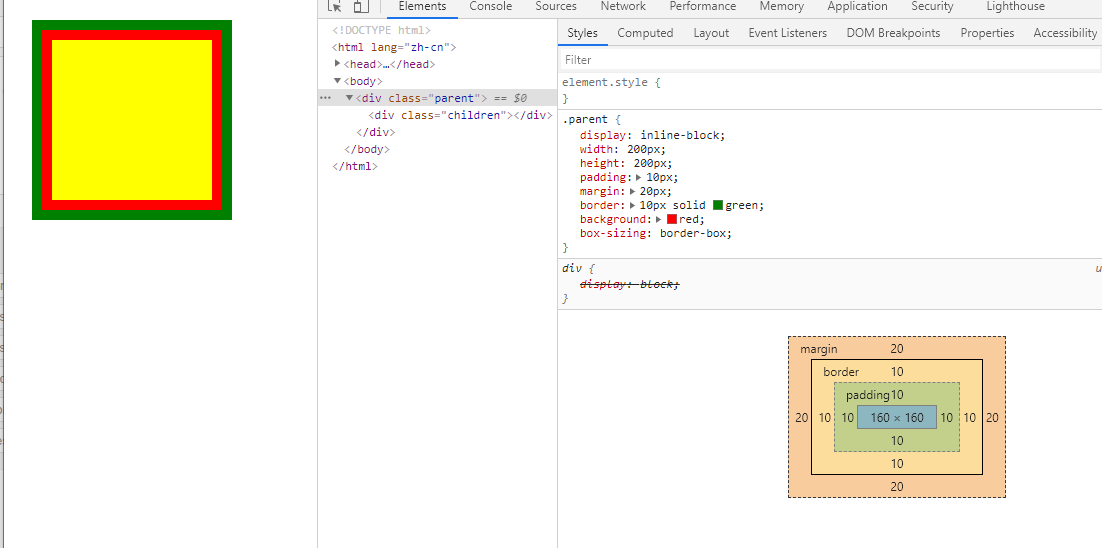Collapse the body element node
The height and width of the screenshot is (548, 1102).
pos(338,81)
